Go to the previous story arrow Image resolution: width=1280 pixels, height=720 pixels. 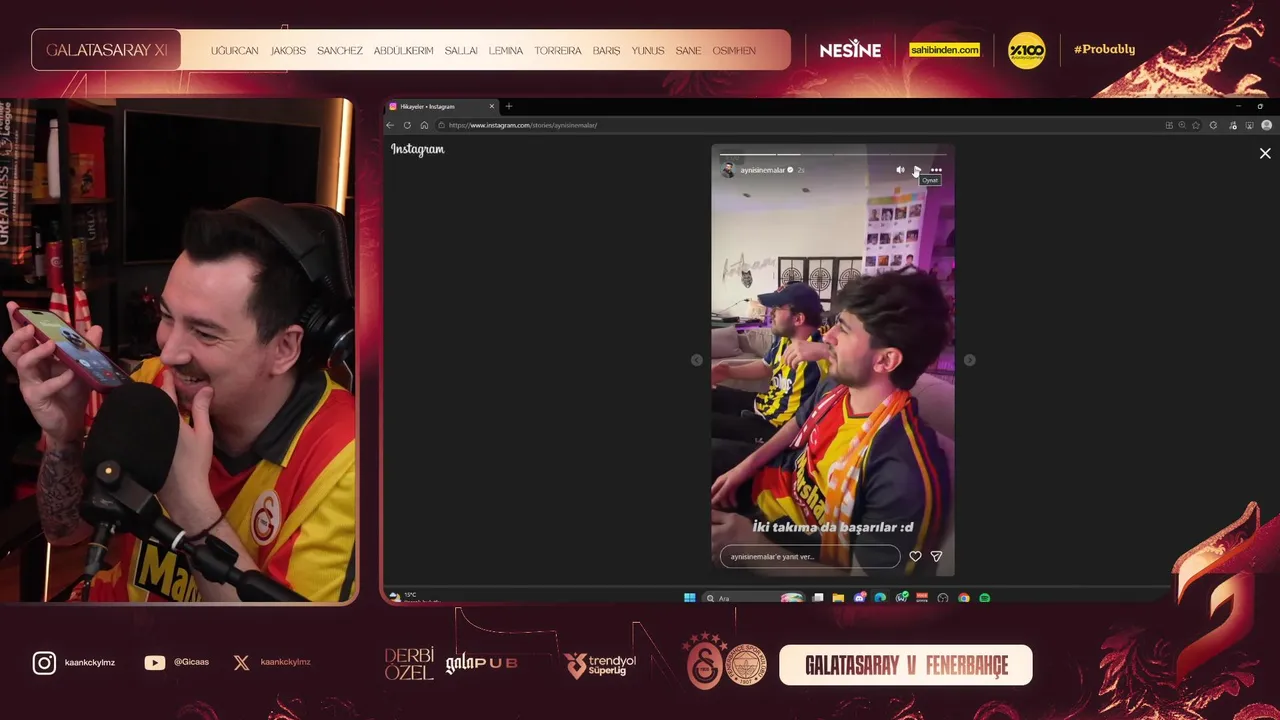click(x=697, y=360)
